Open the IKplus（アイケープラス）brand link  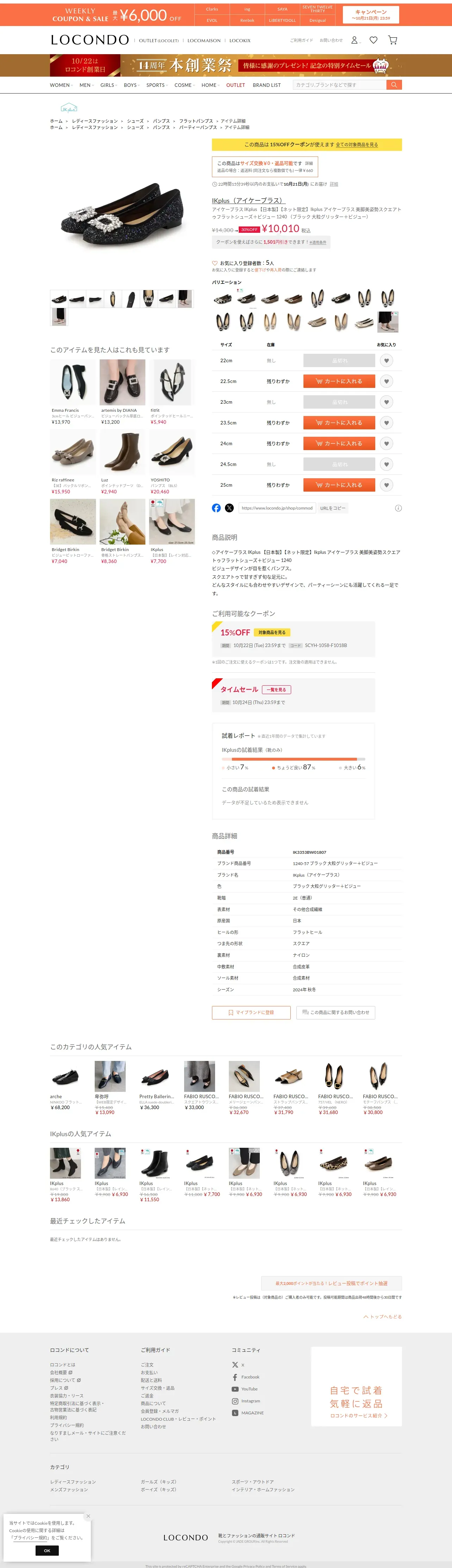[249, 200]
